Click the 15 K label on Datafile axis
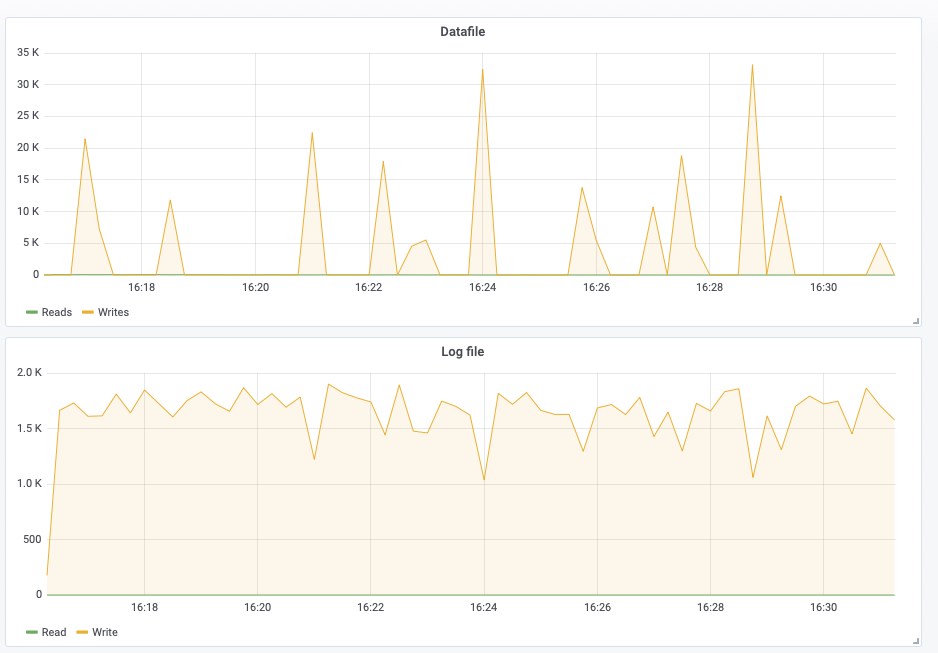This screenshot has height=653, width=938. pyautogui.click(x=28, y=179)
